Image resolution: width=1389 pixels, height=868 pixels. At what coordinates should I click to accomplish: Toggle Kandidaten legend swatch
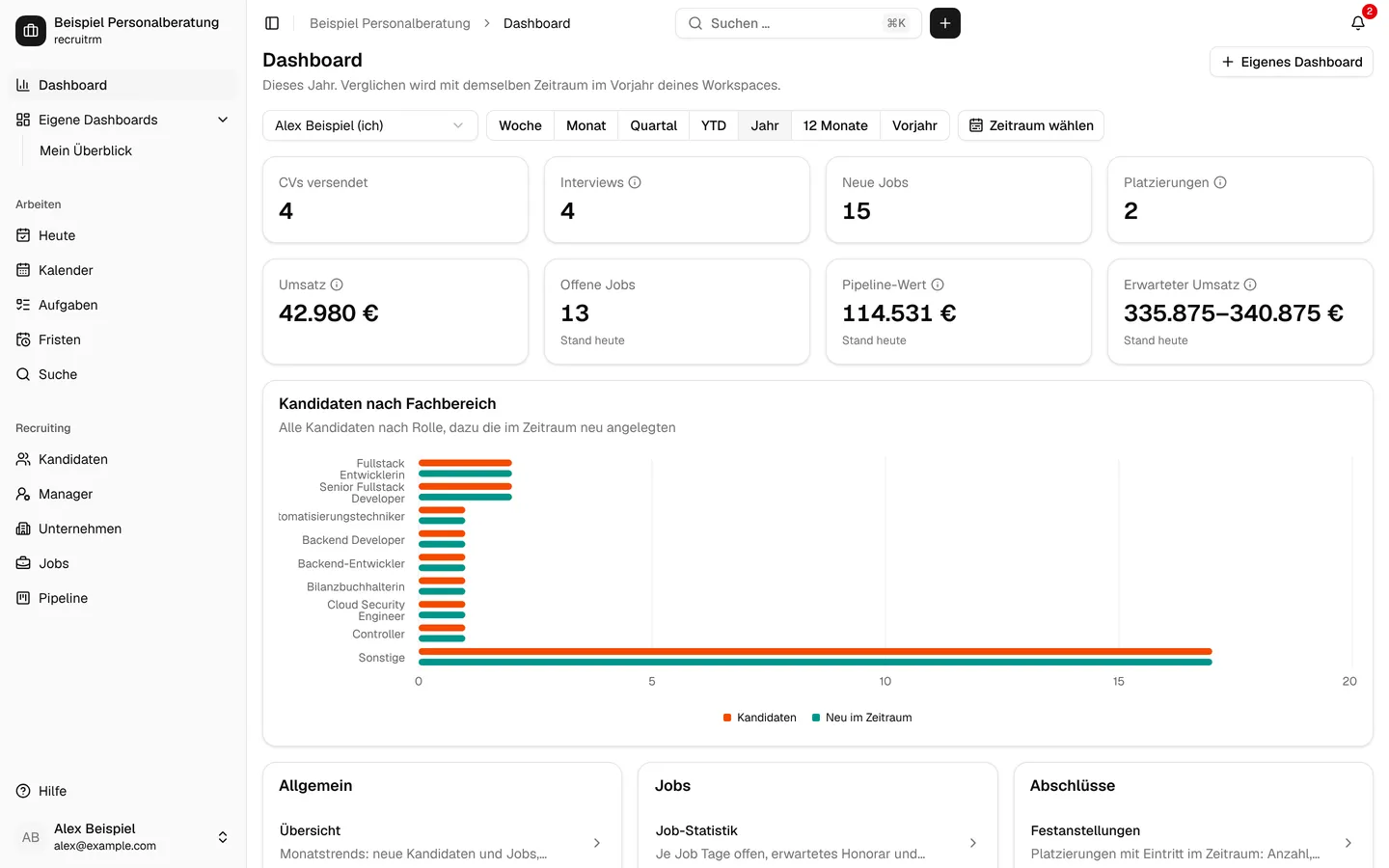point(727,718)
